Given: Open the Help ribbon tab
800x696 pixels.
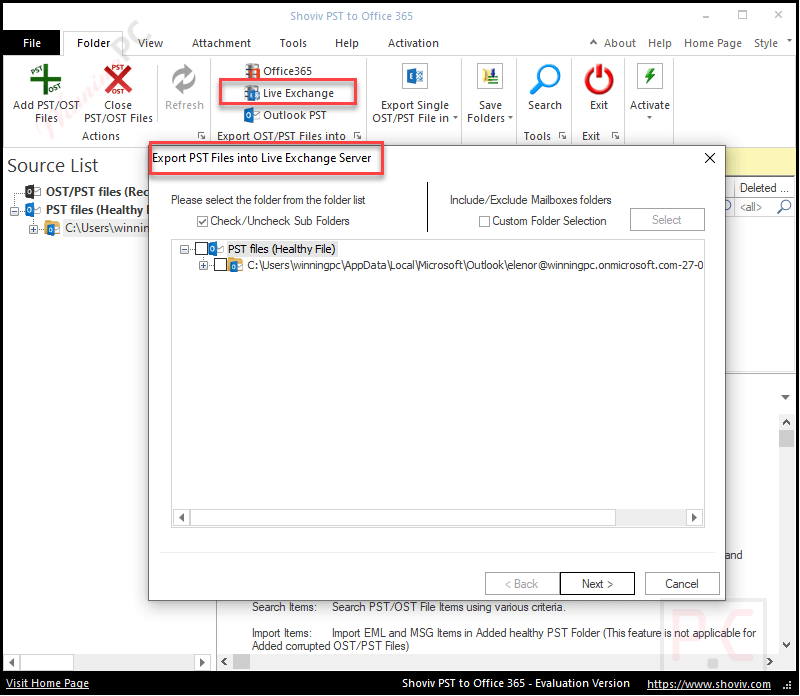Looking at the screenshot, I should [x=346, y=43].
